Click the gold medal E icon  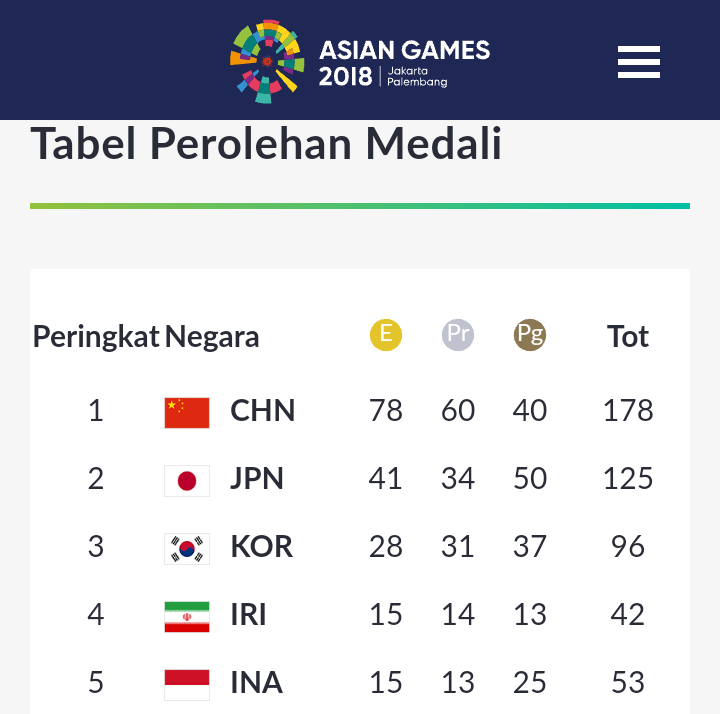point(386,335)
